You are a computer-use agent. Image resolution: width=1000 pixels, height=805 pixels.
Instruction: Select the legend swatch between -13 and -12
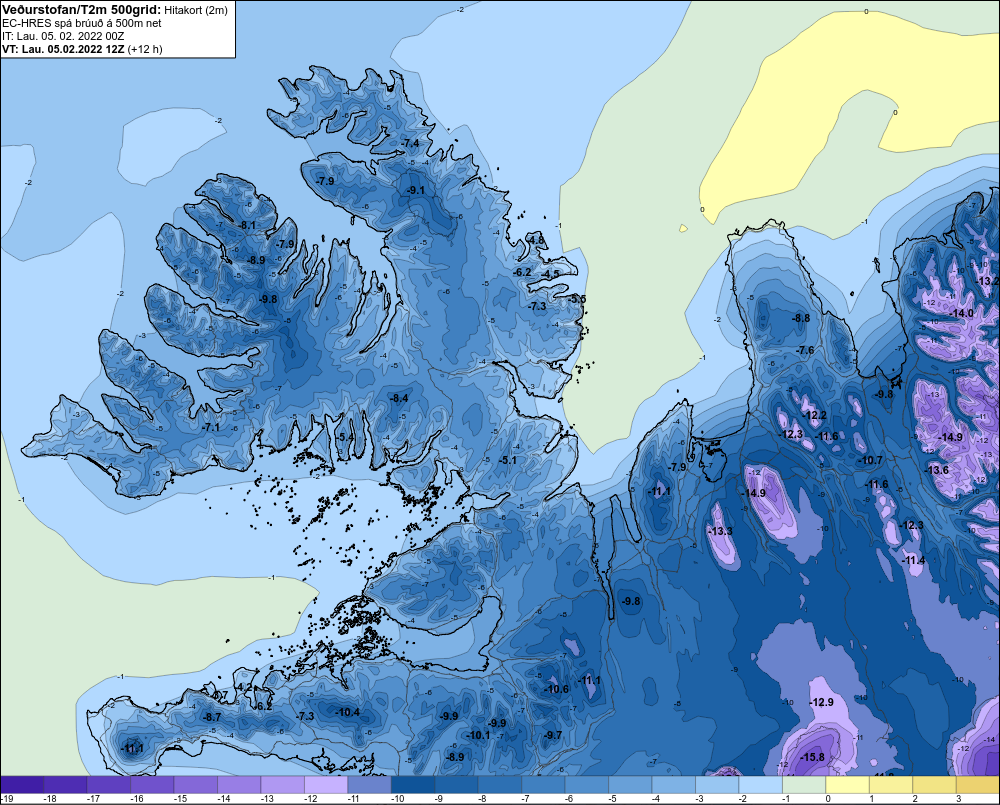283,785
